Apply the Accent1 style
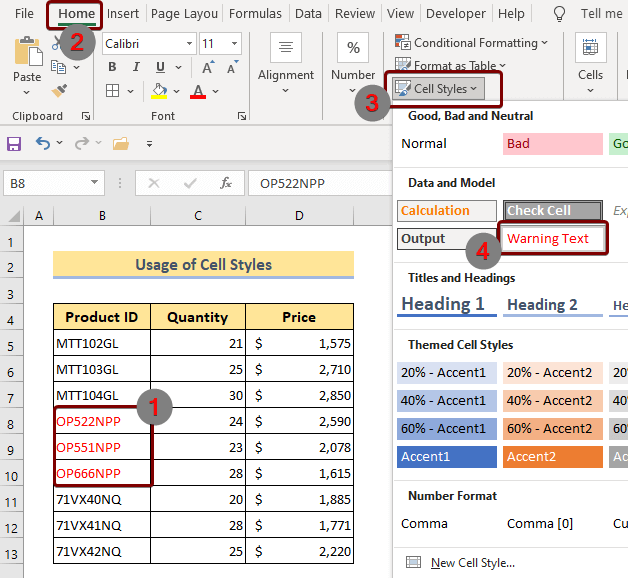The width and height of the screenshot is (628, 578). pos(447,457)
